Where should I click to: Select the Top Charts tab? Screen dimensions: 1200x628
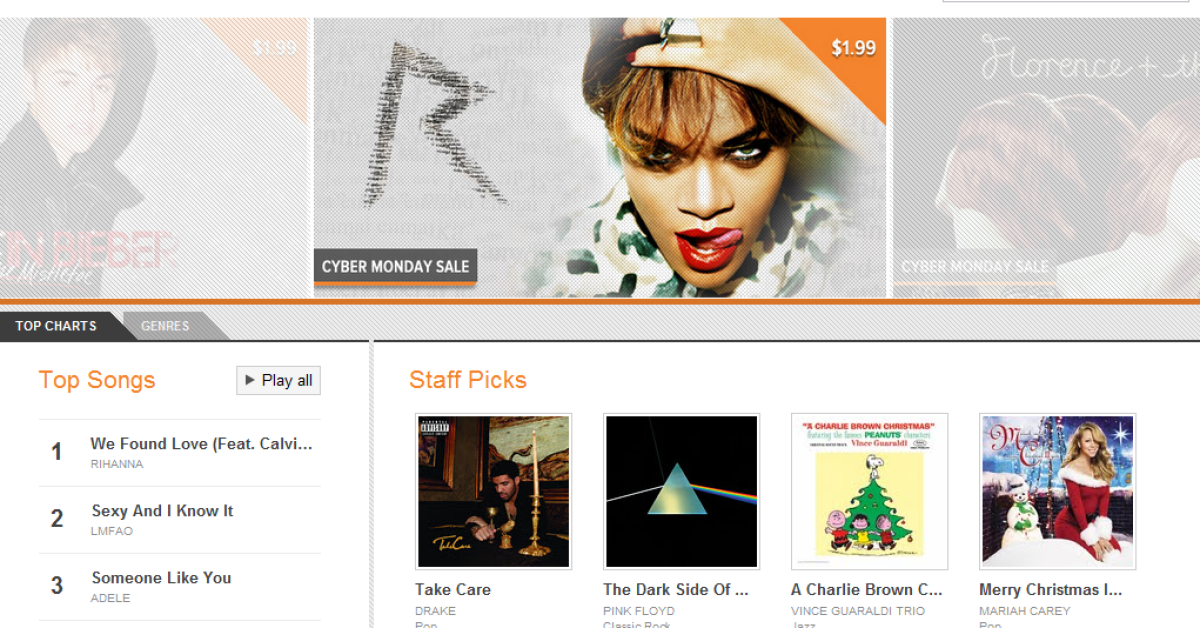(56, 326)
